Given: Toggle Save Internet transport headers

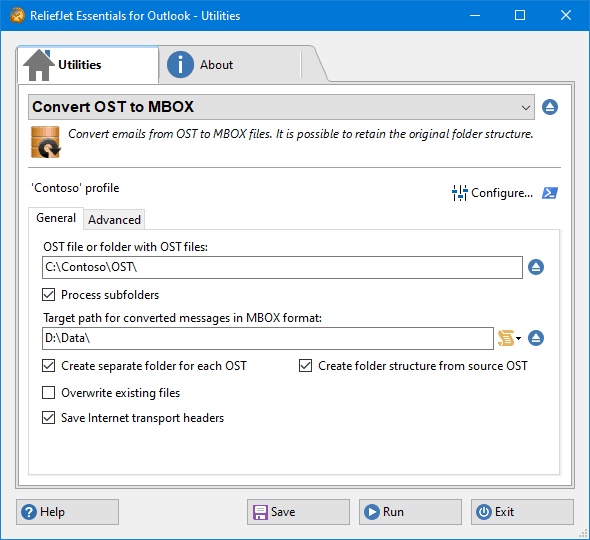Looking at the screenshot, I should coord(49,418).
